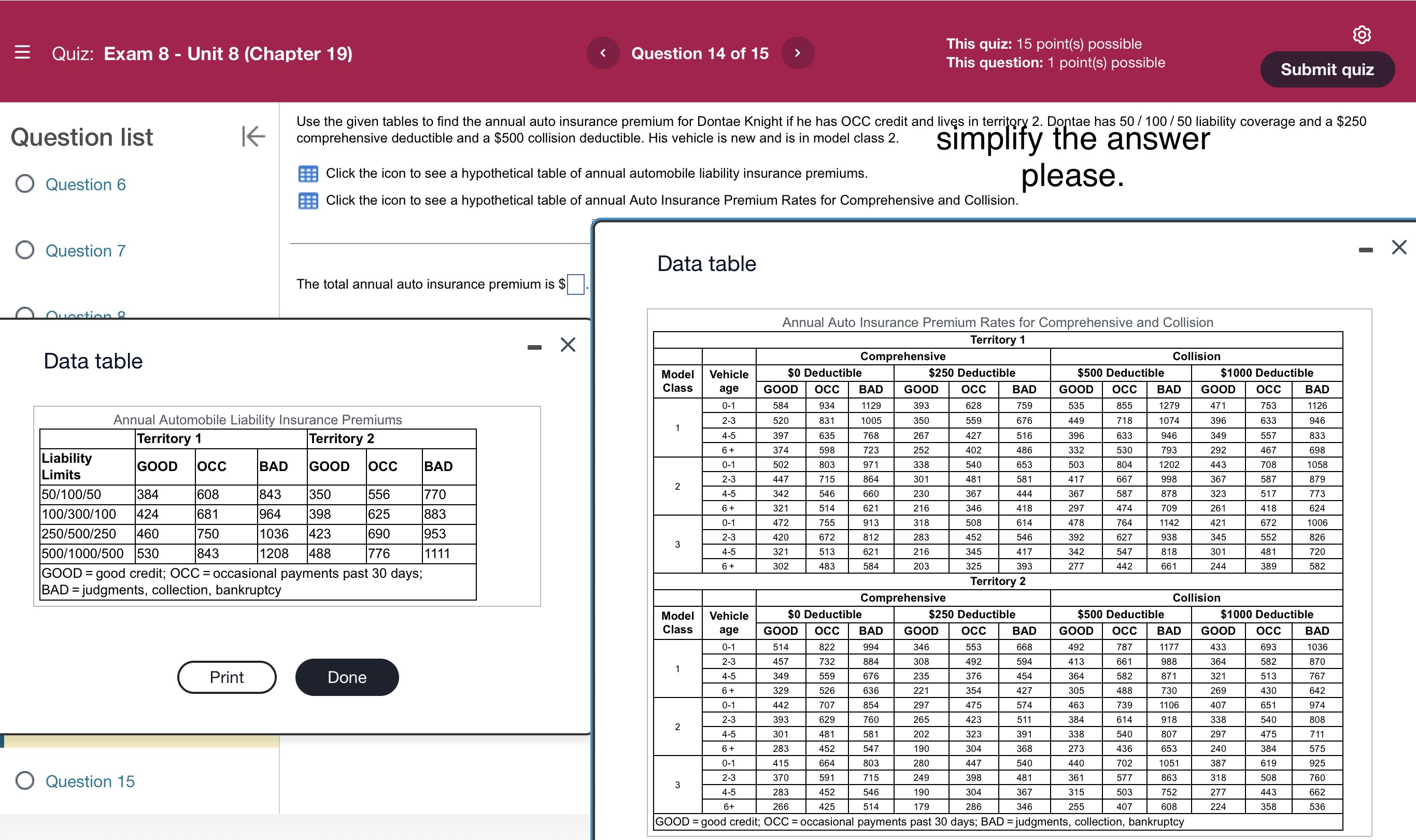The image size is (1416, 840).
Task: Click the Done button
Action: [x=347, y=677]
